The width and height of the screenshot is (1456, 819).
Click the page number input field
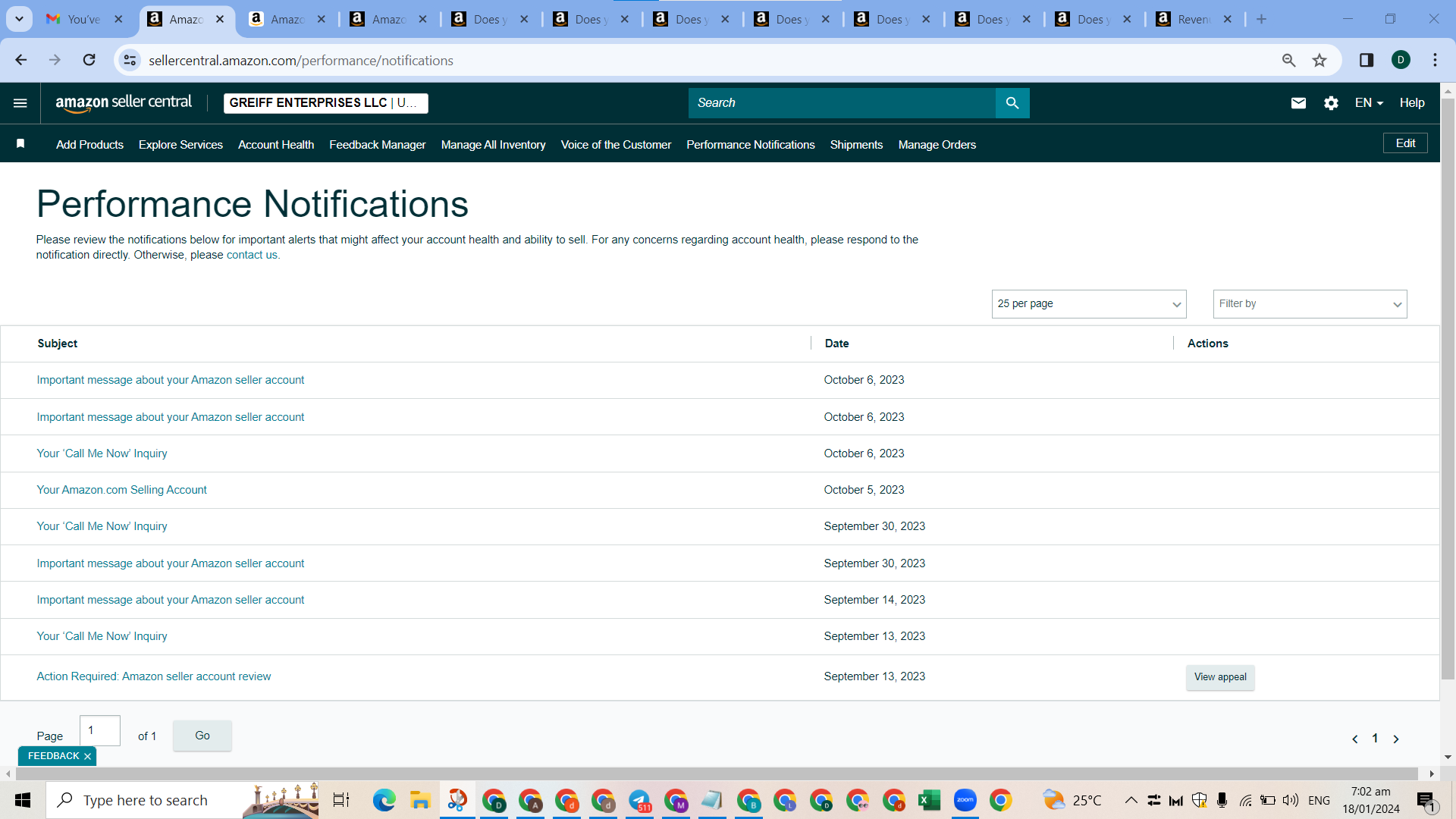pos(100,730)
